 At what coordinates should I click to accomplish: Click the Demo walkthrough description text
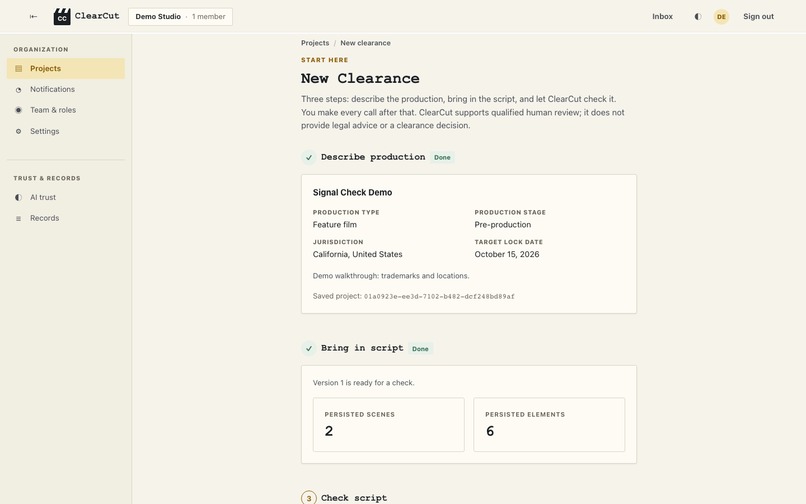[x=391, y=276]
